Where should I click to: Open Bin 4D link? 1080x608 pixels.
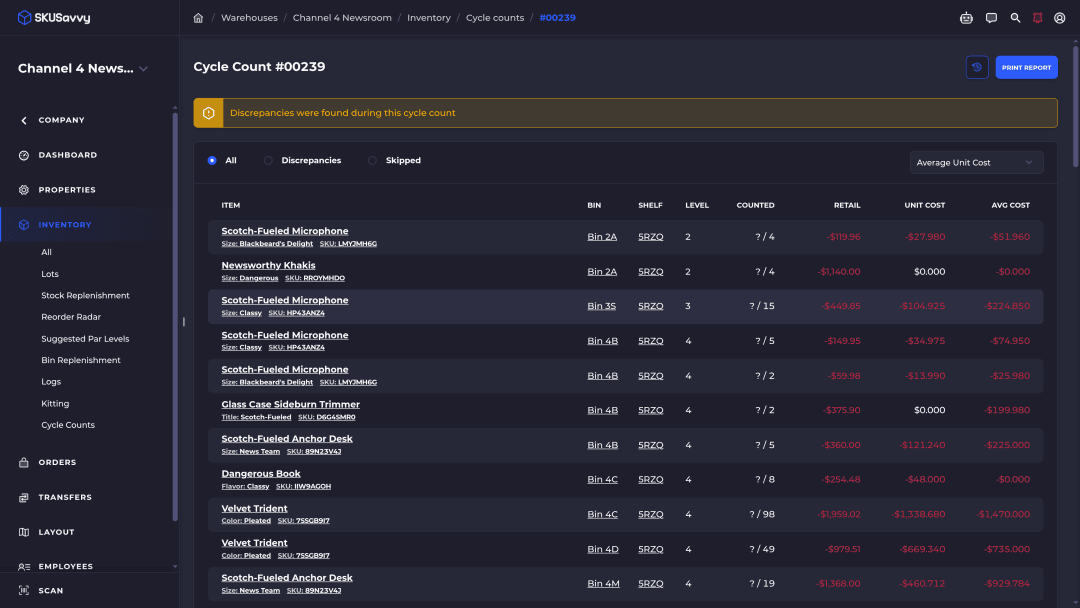point(603,549)
